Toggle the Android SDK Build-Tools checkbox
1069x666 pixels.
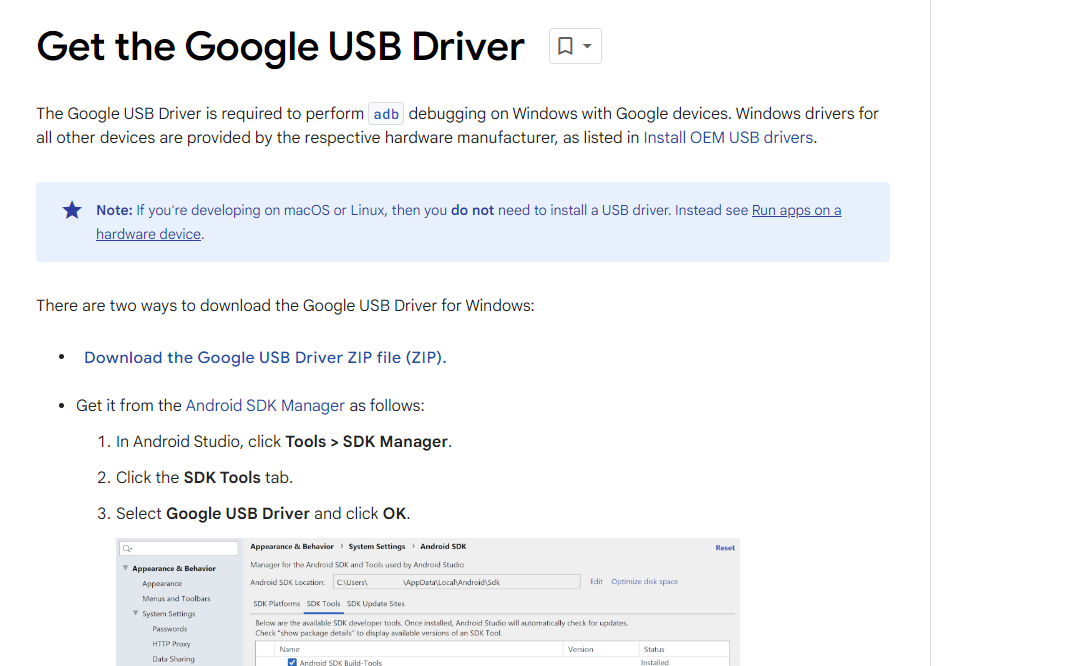click(292, 662)
